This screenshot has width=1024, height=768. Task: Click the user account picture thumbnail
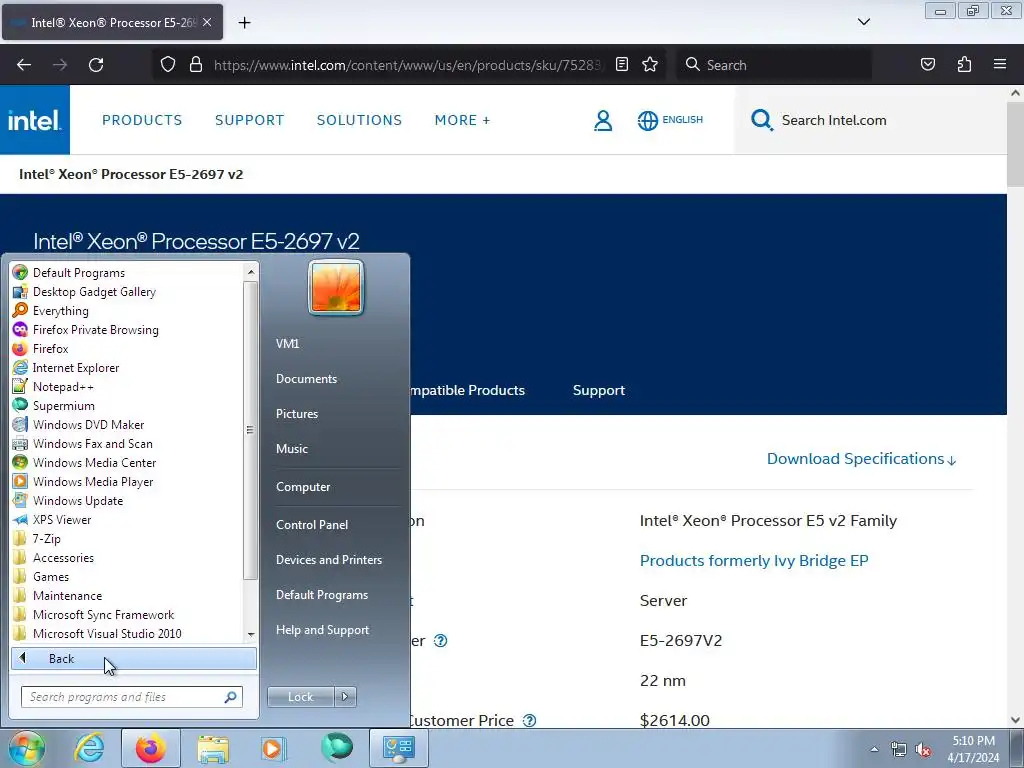pyautogui.click(x=336, y=287)
